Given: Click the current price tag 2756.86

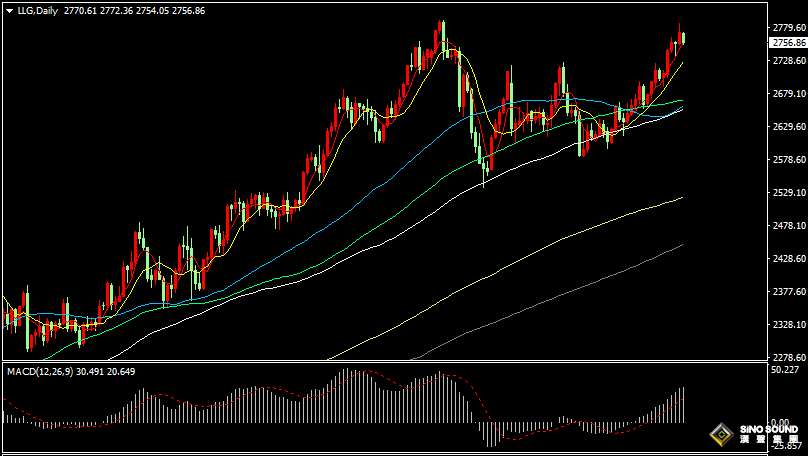Looking at the screenshot, I should pyautogui.click(x=788, y=43).
